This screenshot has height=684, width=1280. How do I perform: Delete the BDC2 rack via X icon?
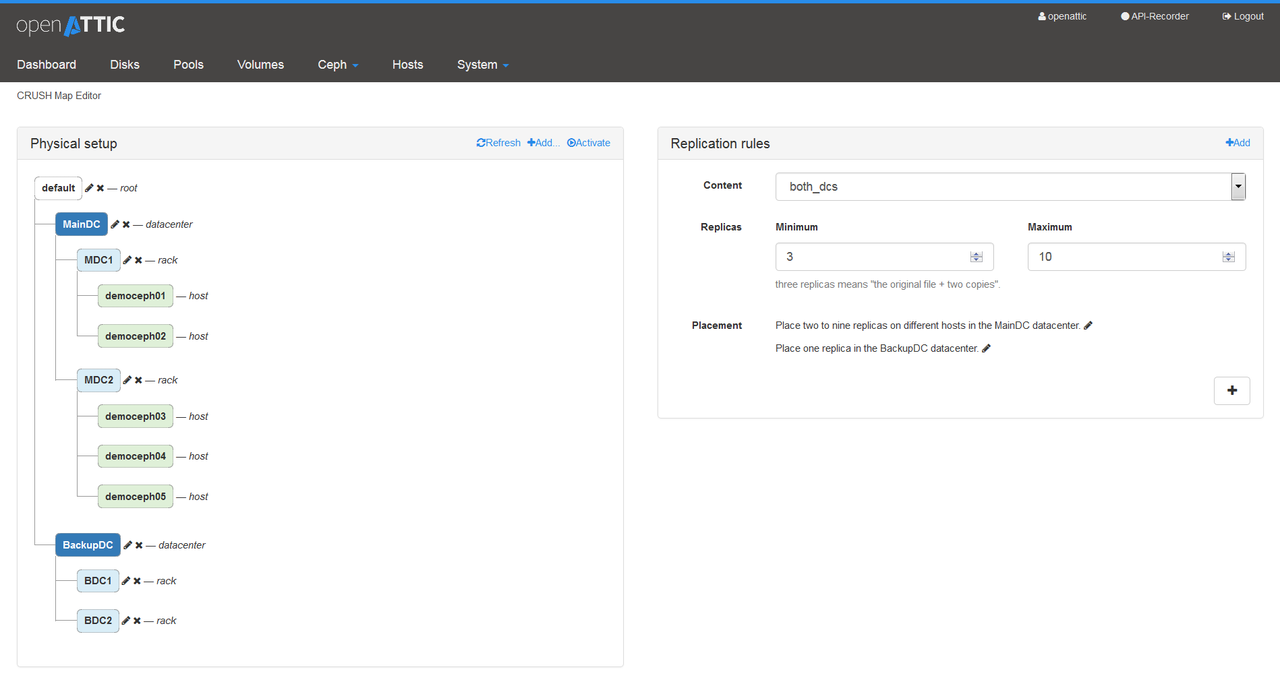(137, 621)
